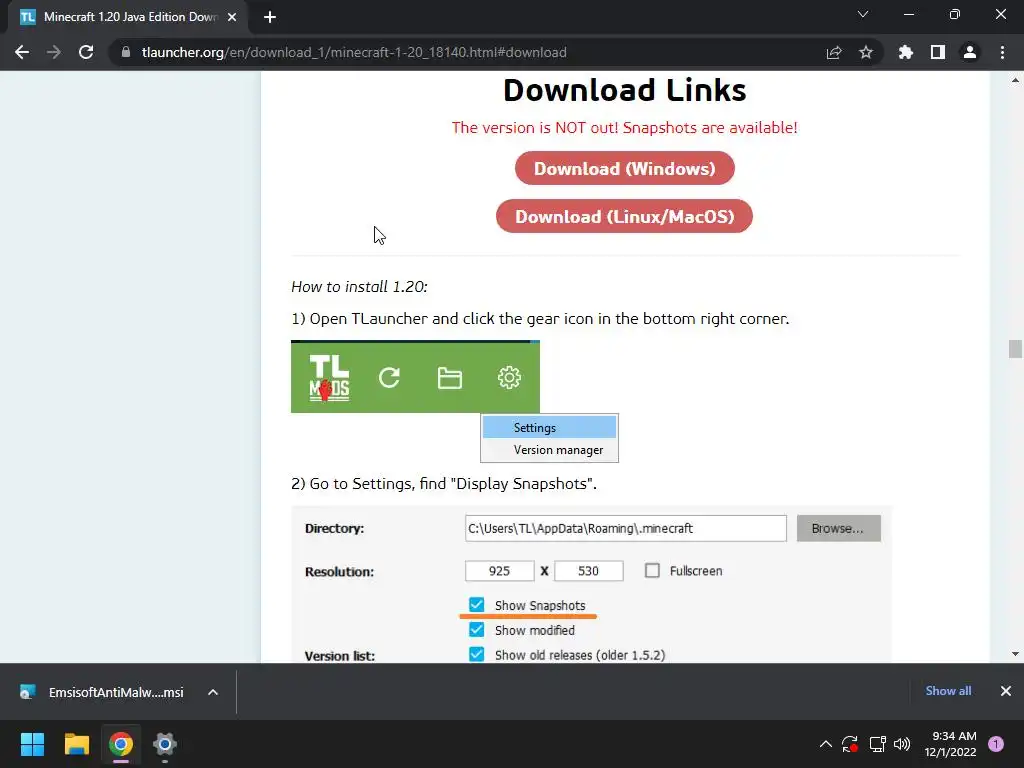Open a new browser tab
The image size is (1024, 768).
270,17
